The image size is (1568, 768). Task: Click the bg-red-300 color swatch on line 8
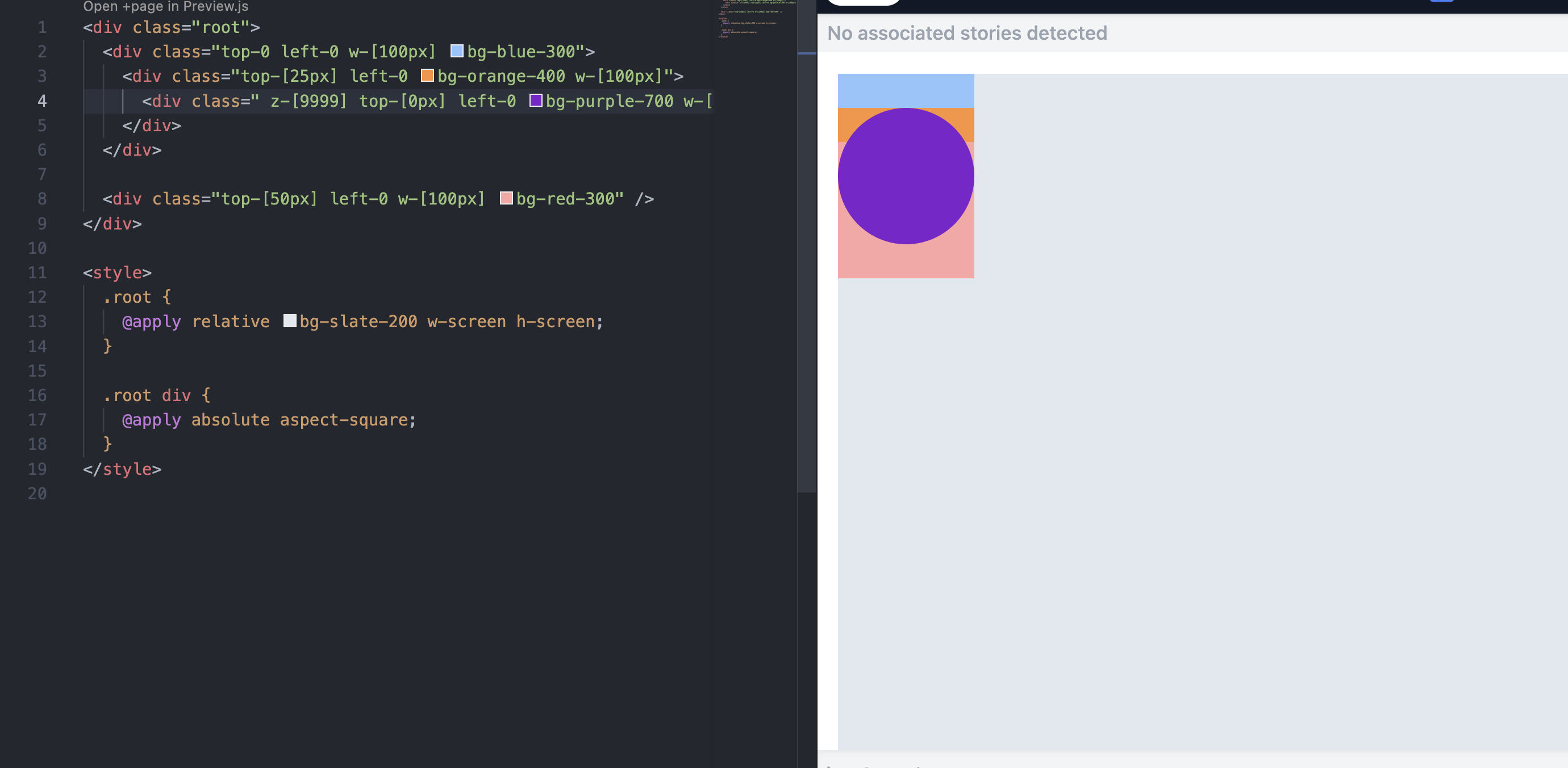click(x=506, y=198)
